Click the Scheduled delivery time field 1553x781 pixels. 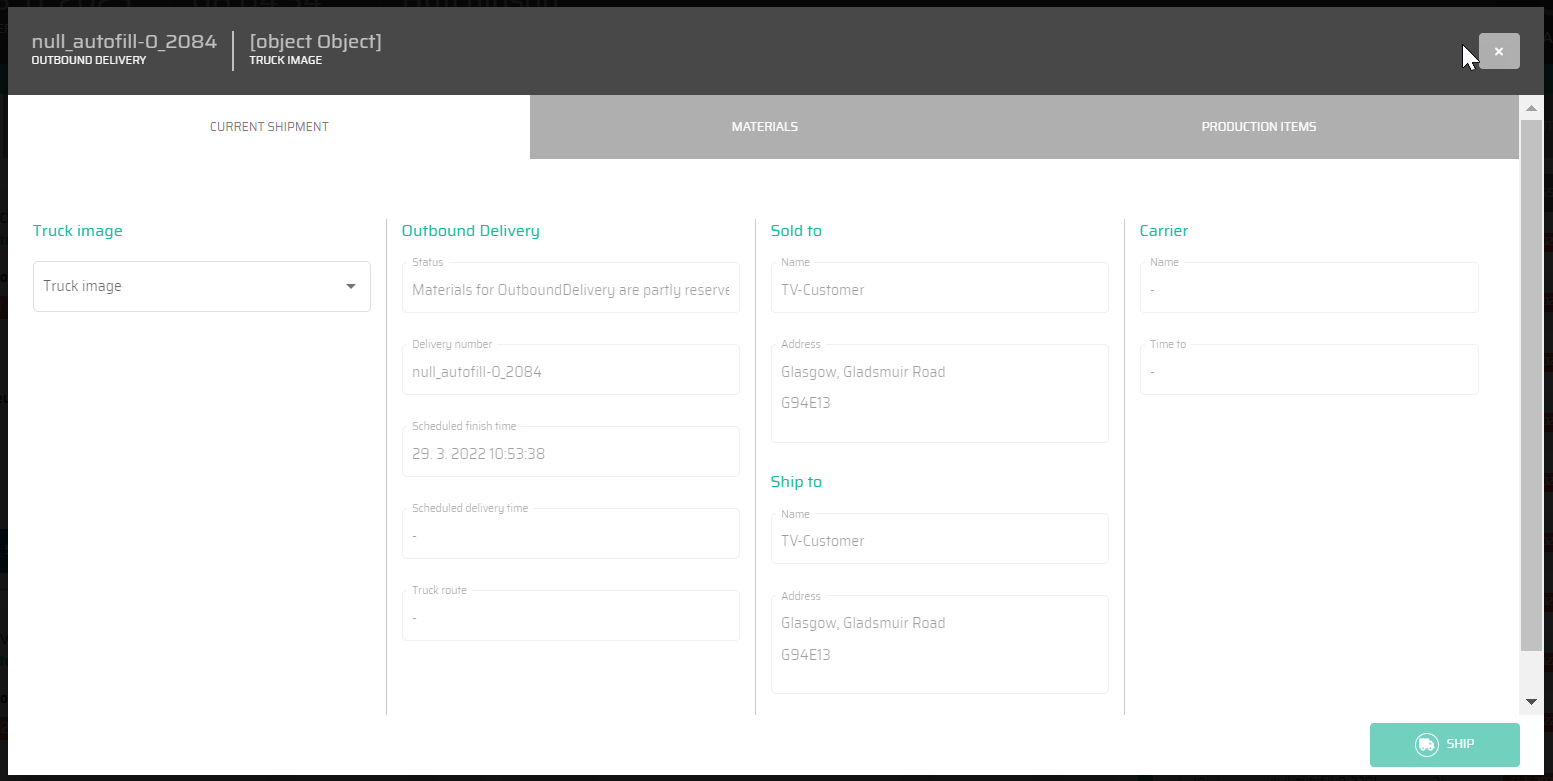click(x=570, y=536)
